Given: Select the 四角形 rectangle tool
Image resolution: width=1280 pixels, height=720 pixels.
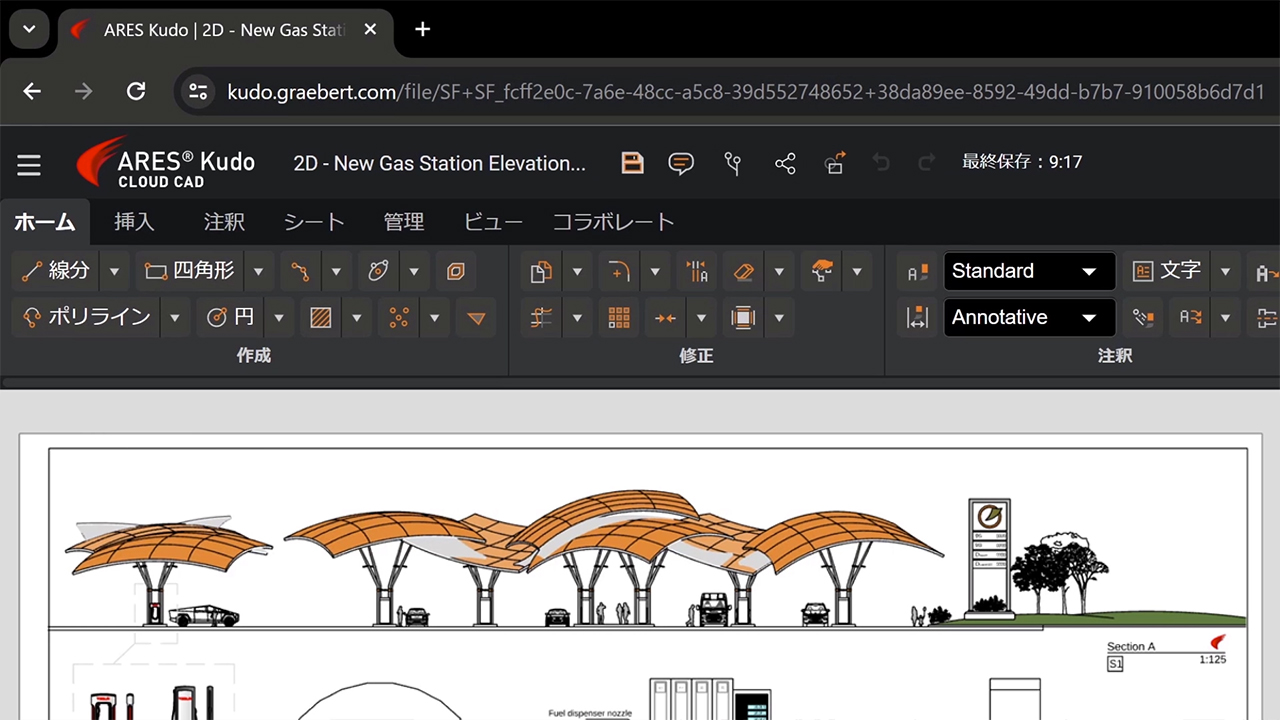Looking at the screenshot, I should pyautogui.click(x=190, y=271).
